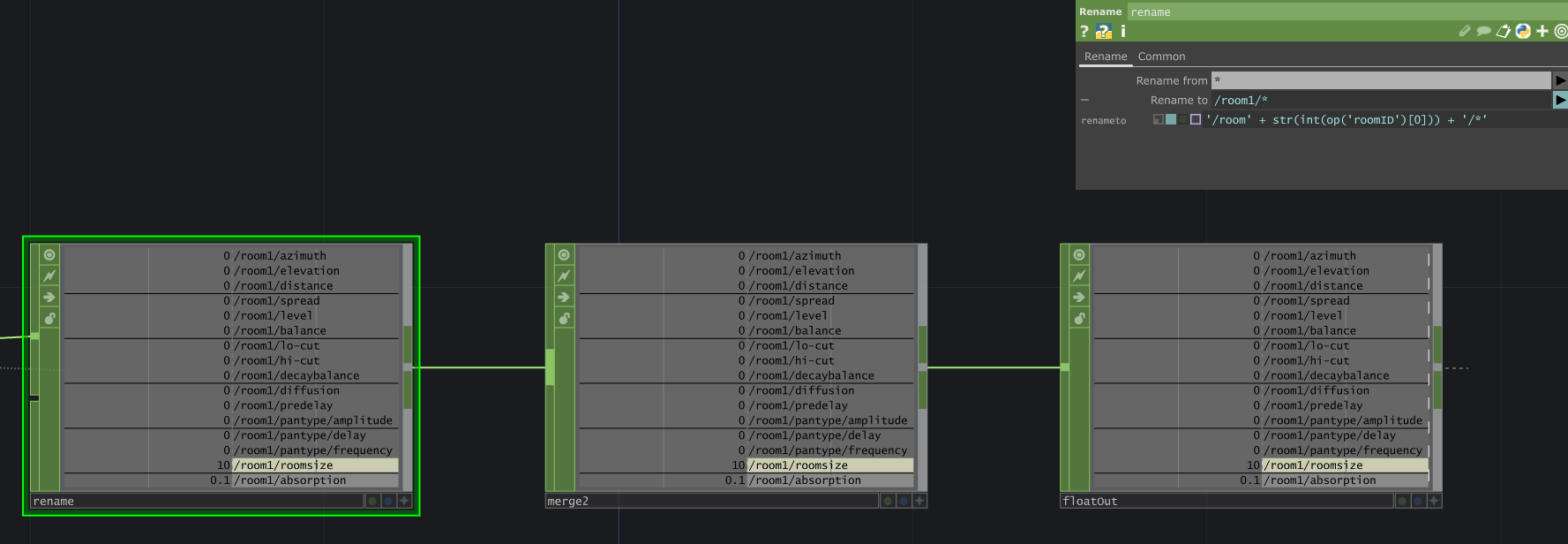Viewport: 1568px width, 544px height.
Task: Click the renameto expression field
Action: click(1384, 119)
